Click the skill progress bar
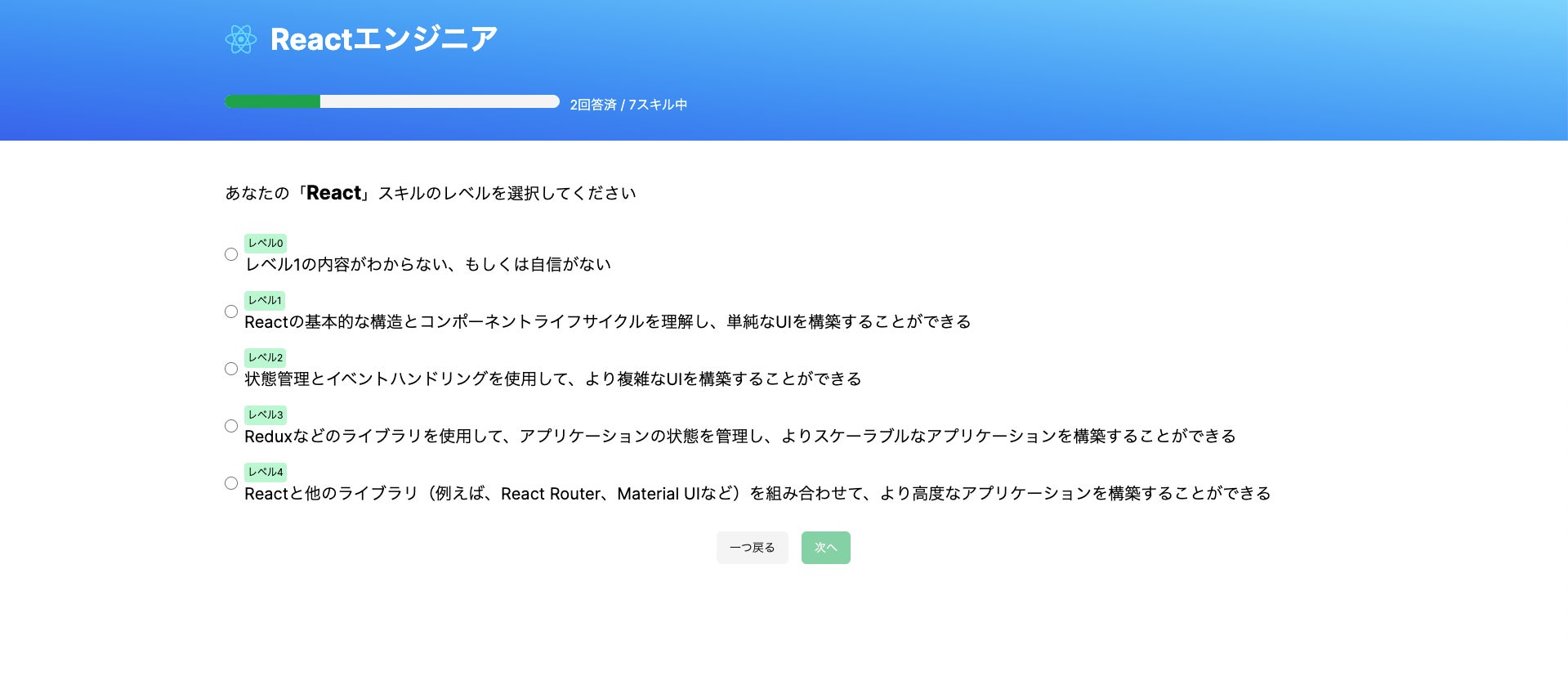The width and height of the screenshot is (1568, 681). 392,101
